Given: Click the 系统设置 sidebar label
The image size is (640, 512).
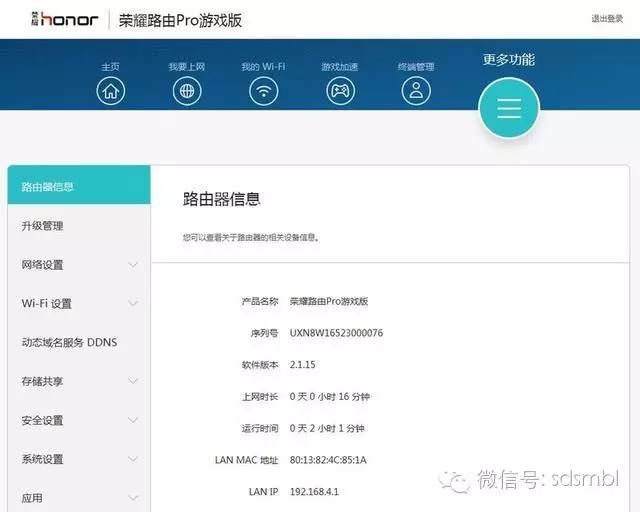Looking at the screenshot, I should 42,459.
